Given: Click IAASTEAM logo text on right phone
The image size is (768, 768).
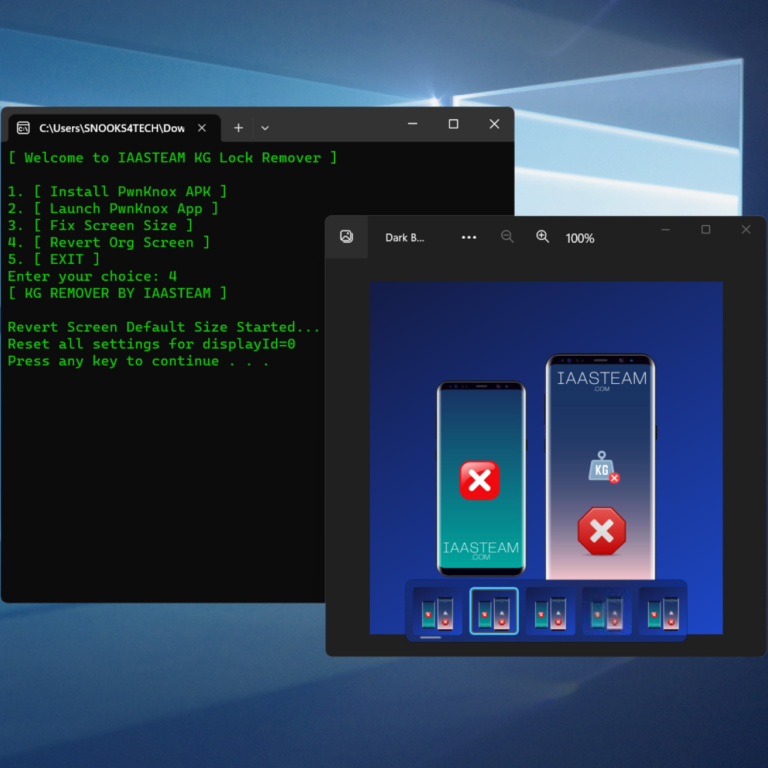Looking at the screenshot, I should click(x=601, y=380).
